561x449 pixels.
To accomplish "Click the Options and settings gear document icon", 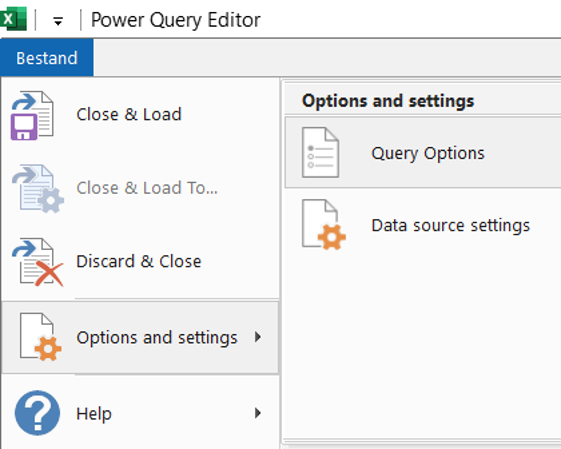I will coord(40,337).
